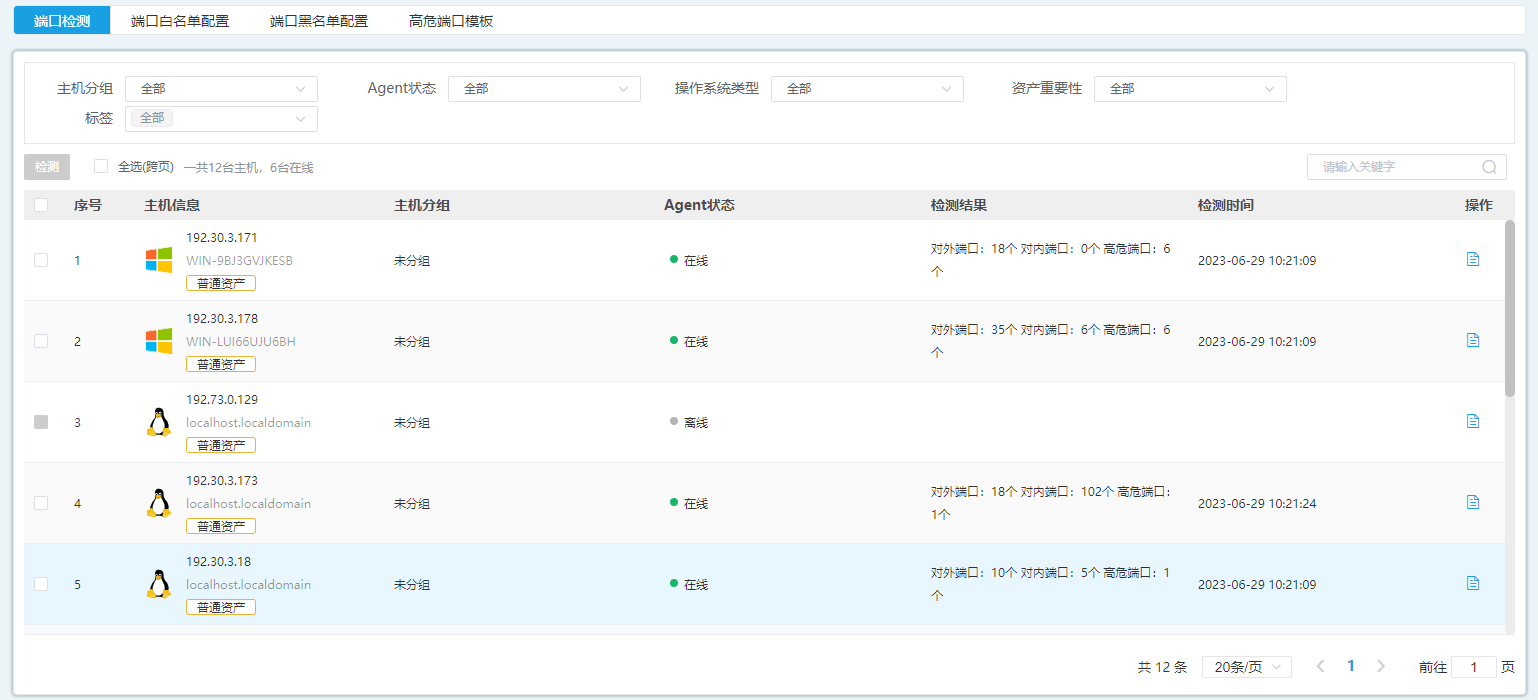Image resolution: width=1538 pixels, height=700 pixels.
Task: Open the 20条/页 page size selector
Action: (1246, 667)
